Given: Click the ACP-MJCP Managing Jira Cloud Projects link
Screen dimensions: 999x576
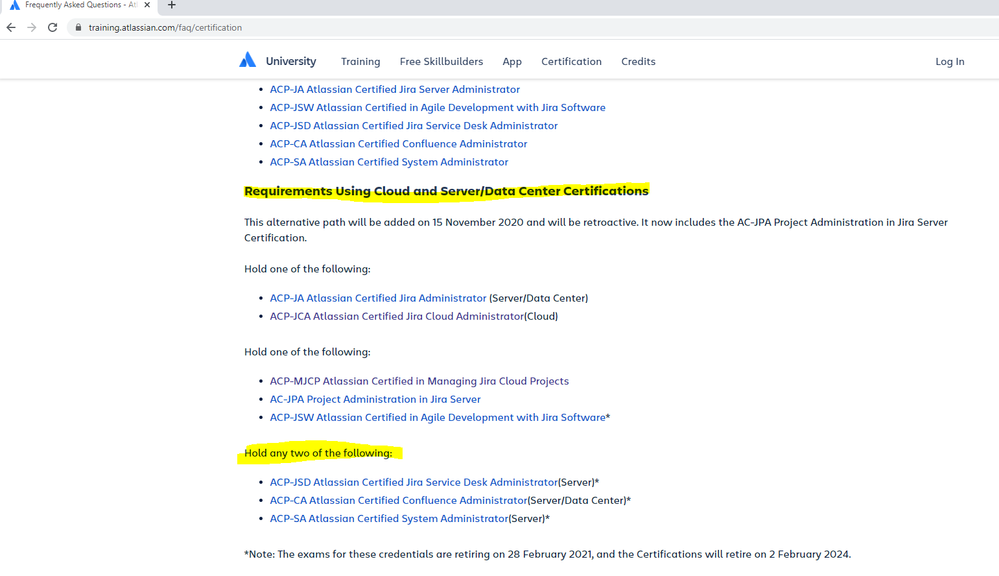Looking at the screenshot, I should (419, 381).
